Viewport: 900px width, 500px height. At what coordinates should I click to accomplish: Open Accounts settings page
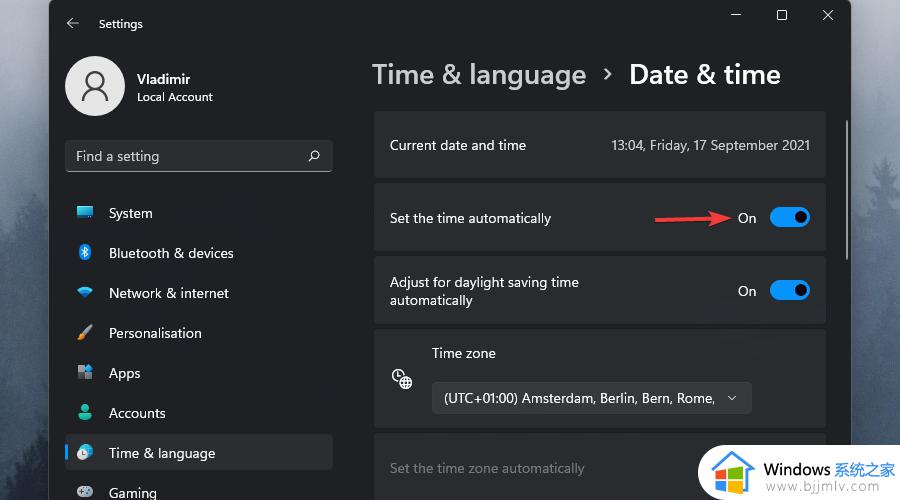199,413
